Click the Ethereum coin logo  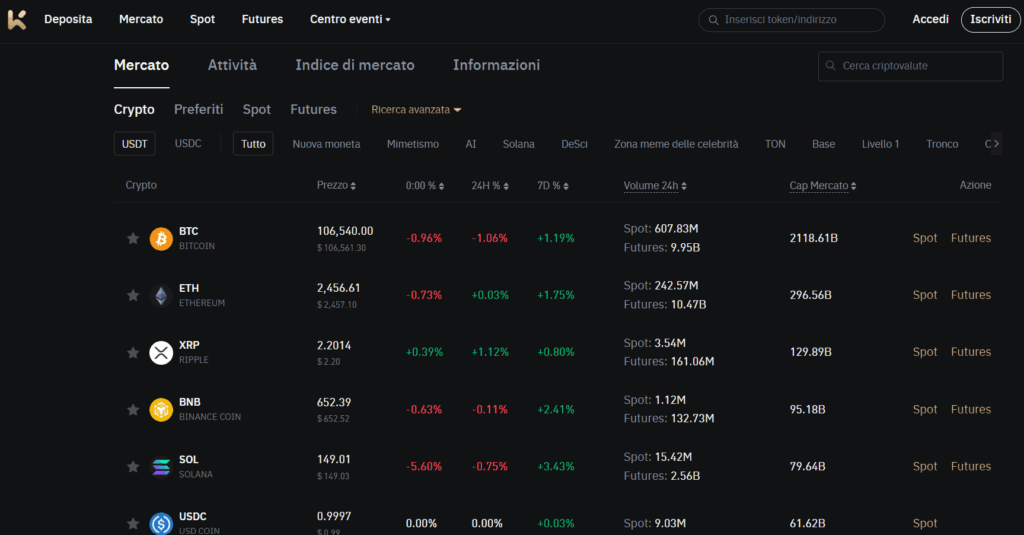(x=161, y=296)
